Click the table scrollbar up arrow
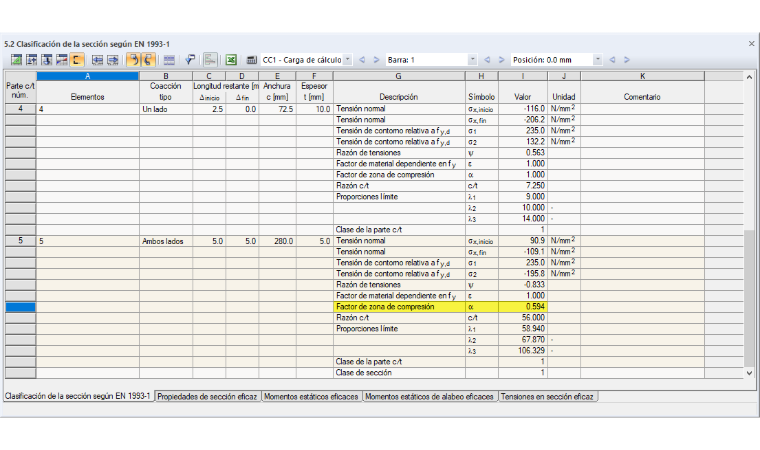Screen dimensions: 760x450 click(x=749, y=77)
